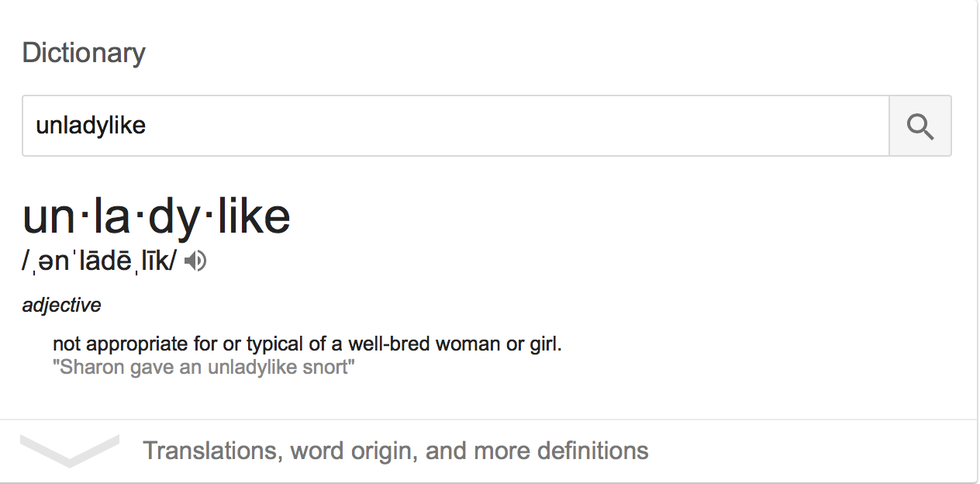Click the definition starting with 'not appropriate'
Screen dimensions: 980x484
coord(307,345)
